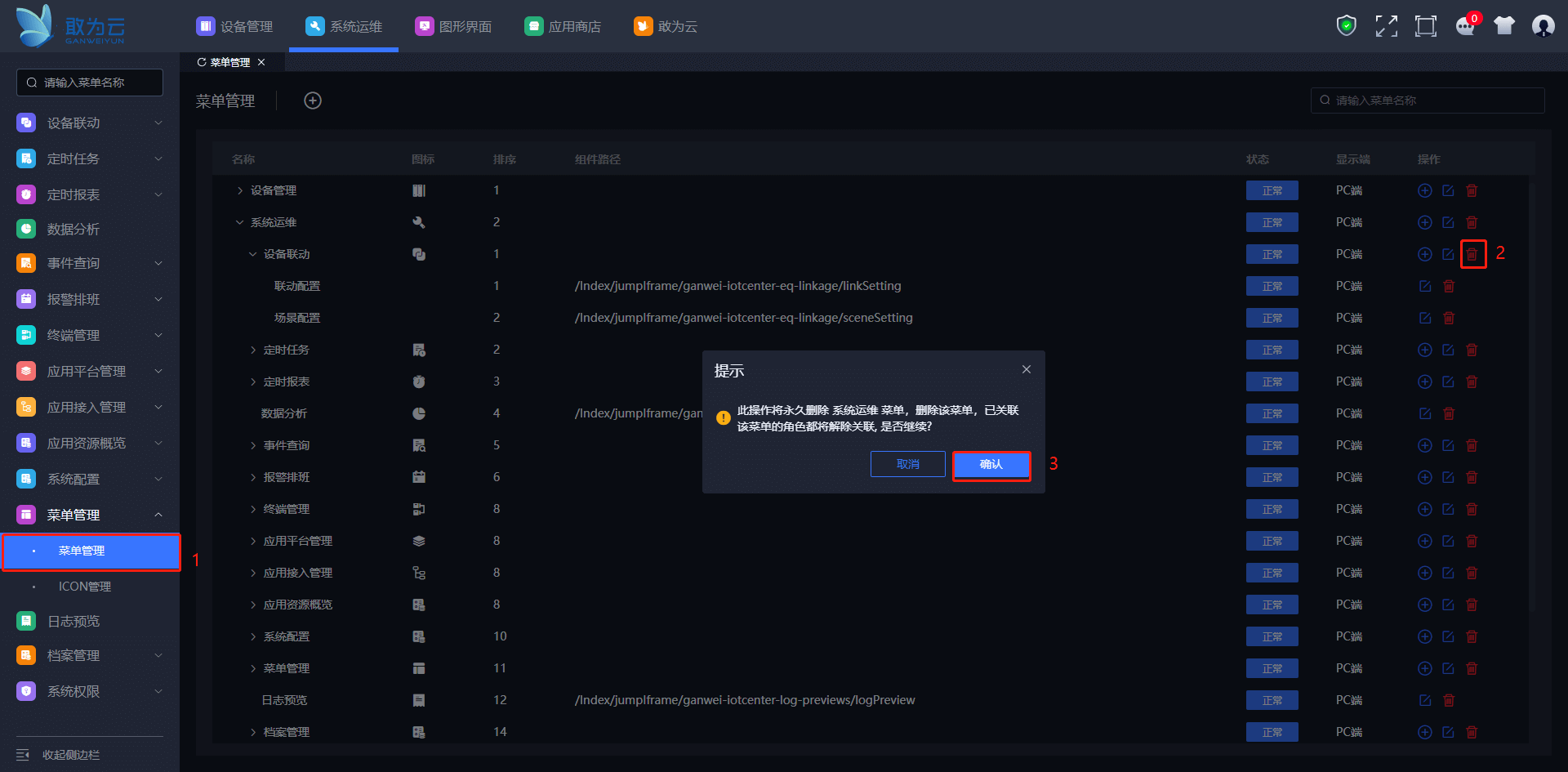
Task: Open the message notifications chat icon
Action: point(1465,26)
